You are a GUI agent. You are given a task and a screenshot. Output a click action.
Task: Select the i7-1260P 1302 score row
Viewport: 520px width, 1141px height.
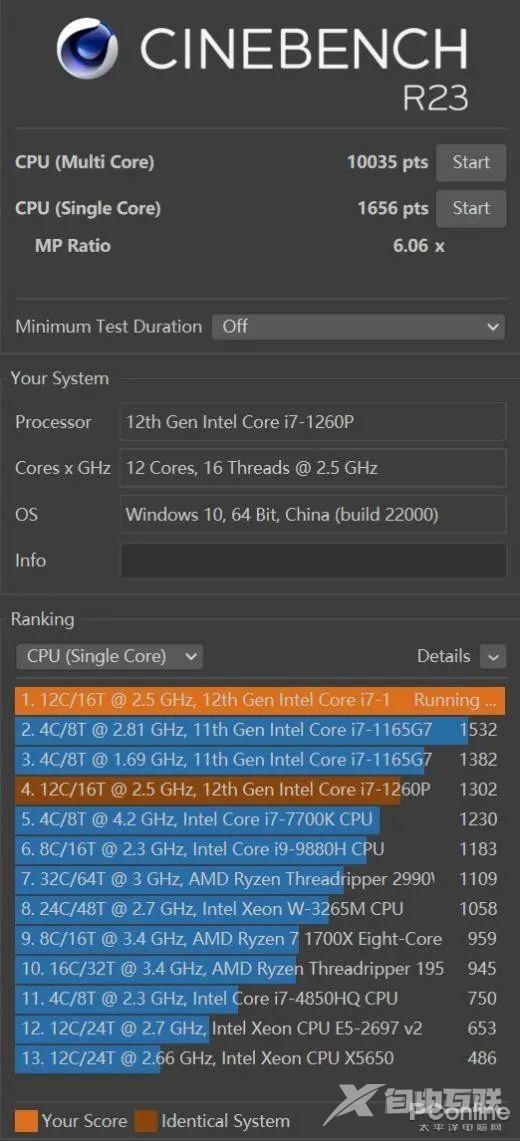[260, 790]
